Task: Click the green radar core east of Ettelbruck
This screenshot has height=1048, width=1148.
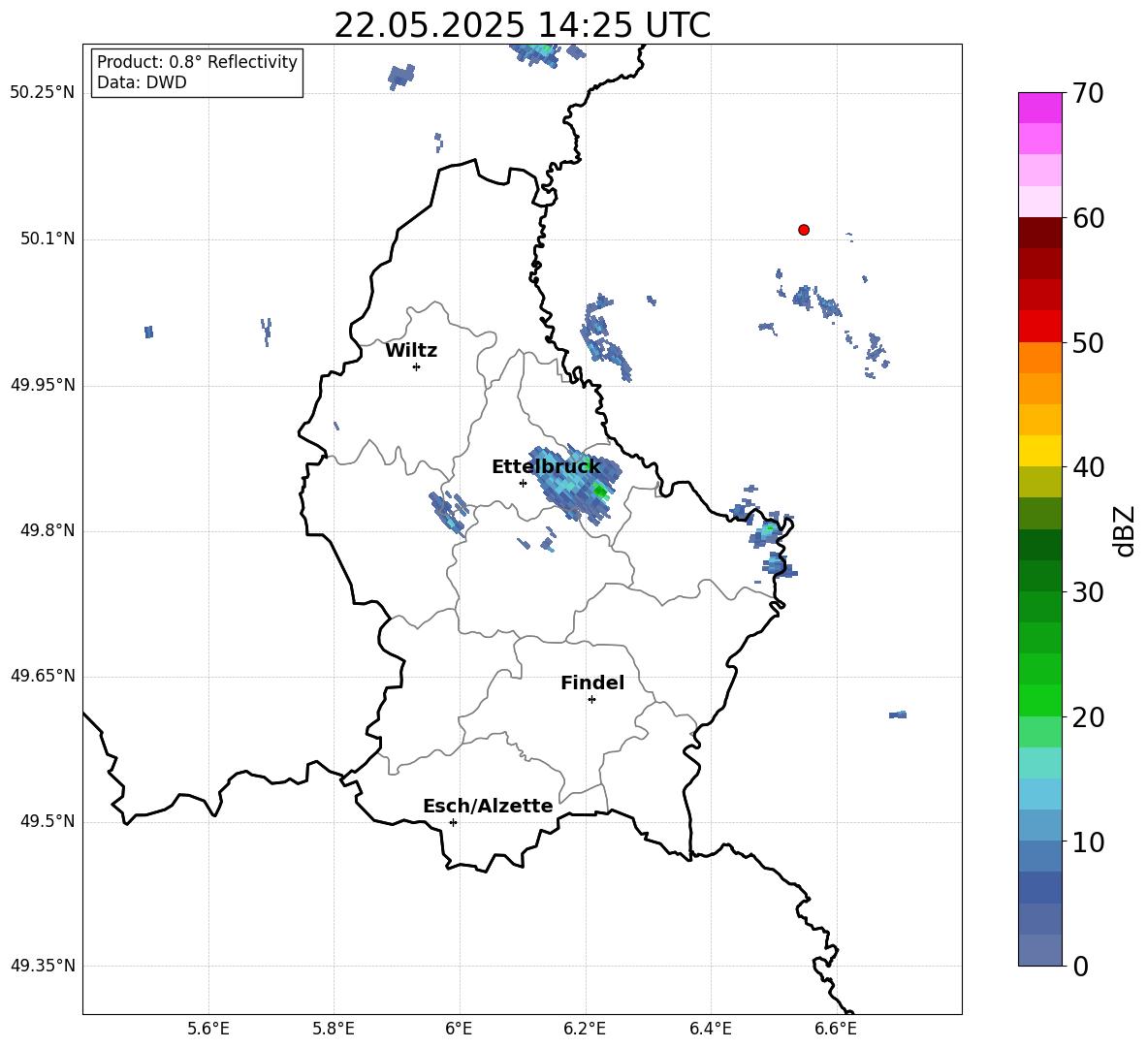Action: [x=599, y=491]
